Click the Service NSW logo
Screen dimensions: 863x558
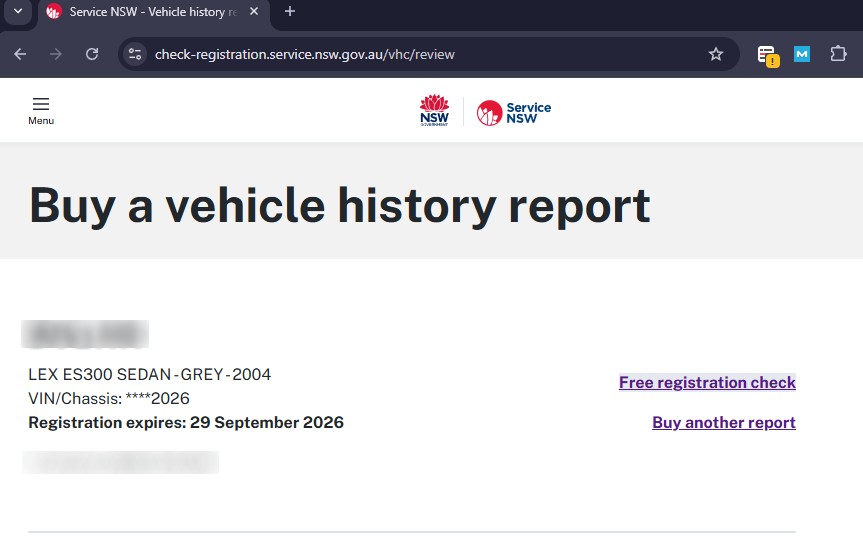tap(514, 112)
